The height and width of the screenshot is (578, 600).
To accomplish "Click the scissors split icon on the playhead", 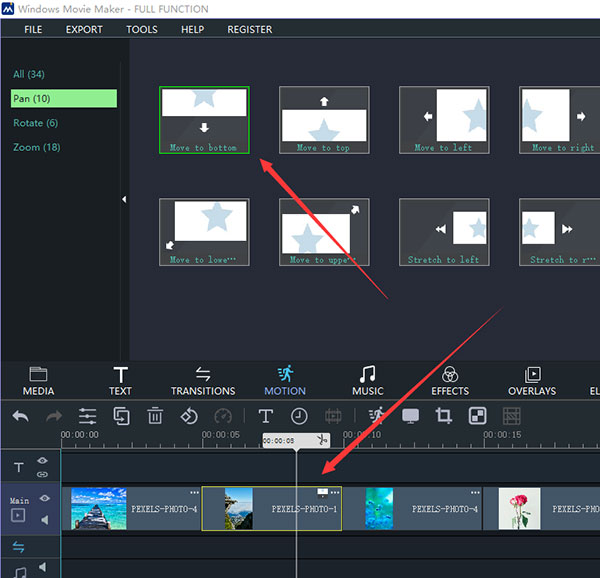I will [x=322, y=440].
